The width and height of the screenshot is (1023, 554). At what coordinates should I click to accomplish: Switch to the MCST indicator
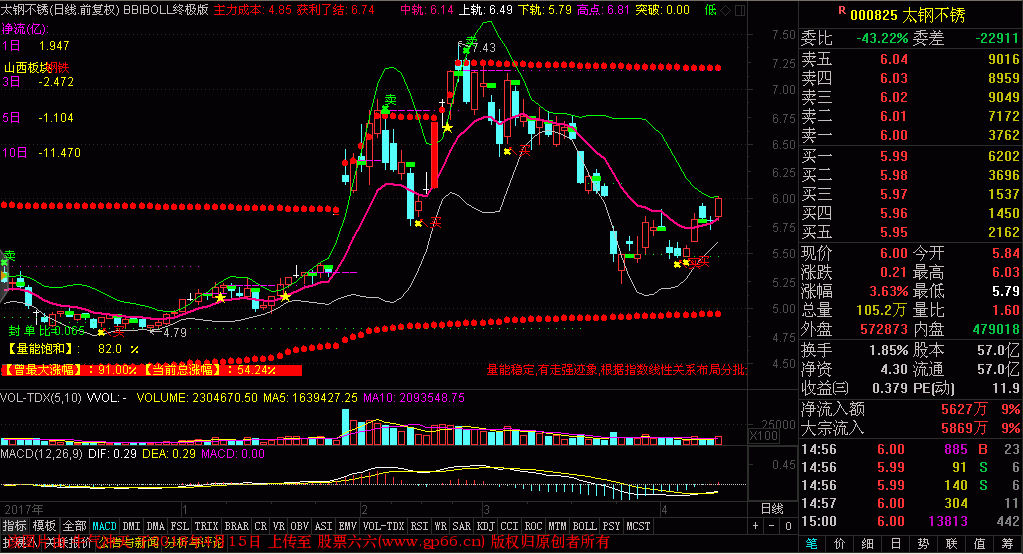639,526
